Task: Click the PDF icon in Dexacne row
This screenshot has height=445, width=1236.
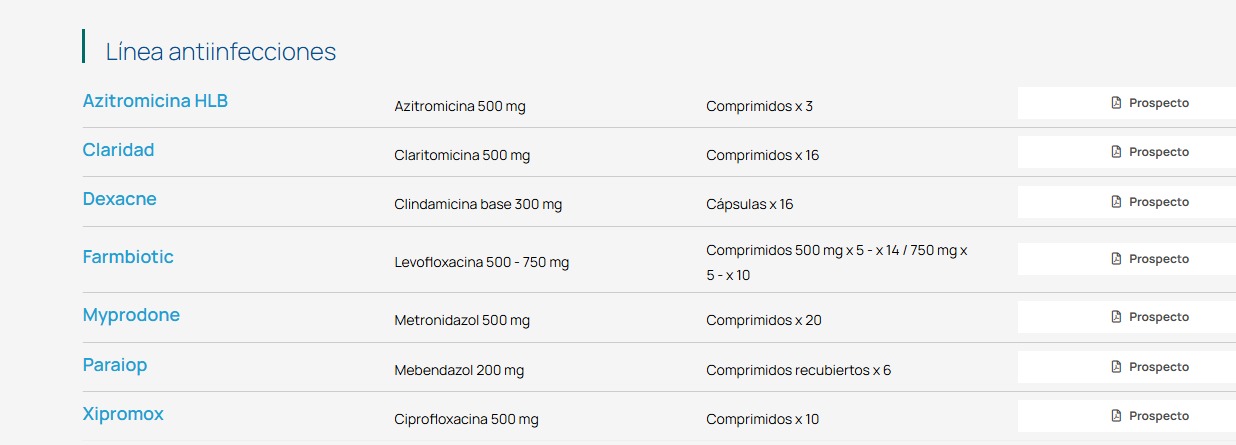Action: [1116, 202]
